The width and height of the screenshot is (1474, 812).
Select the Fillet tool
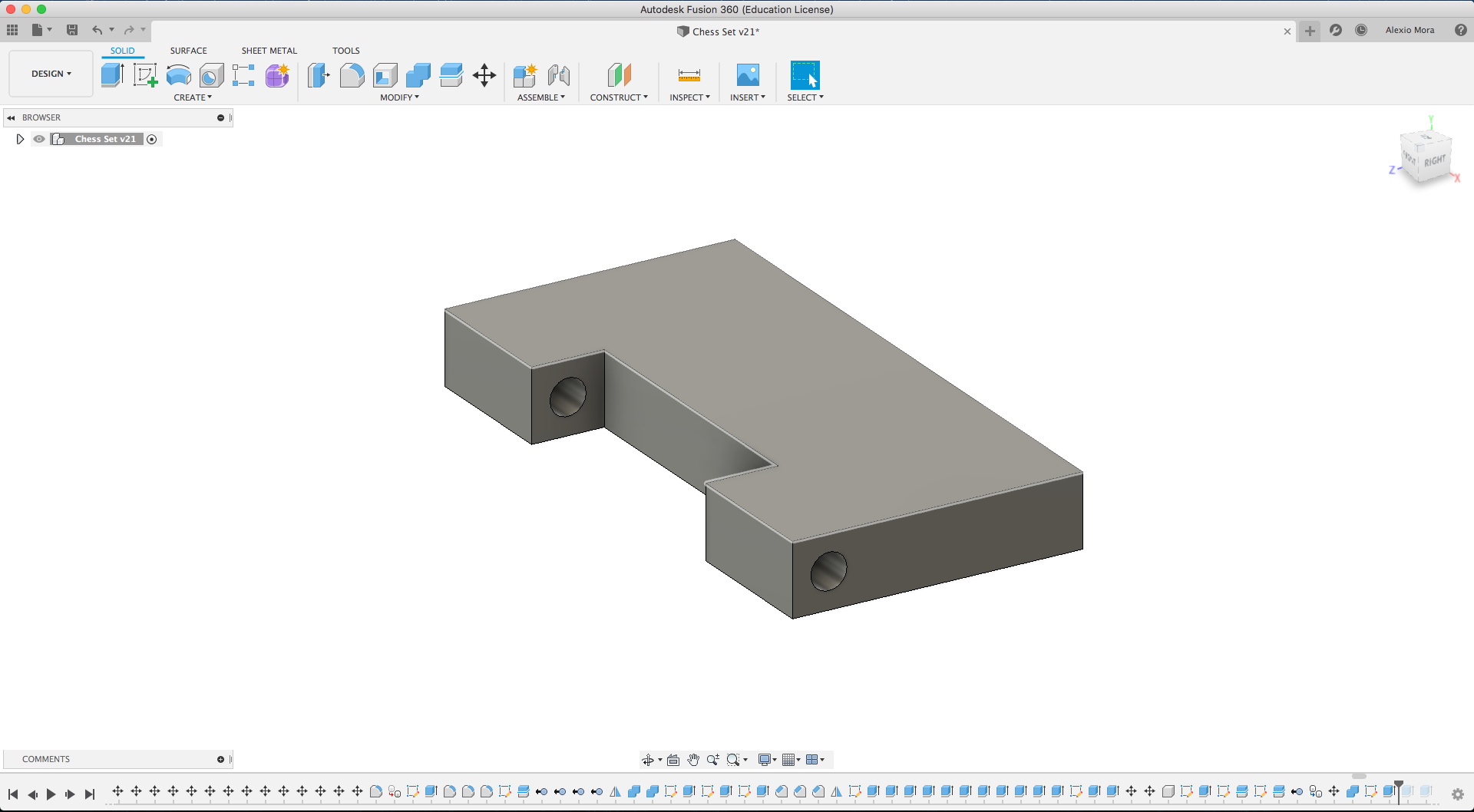(352, 75)
